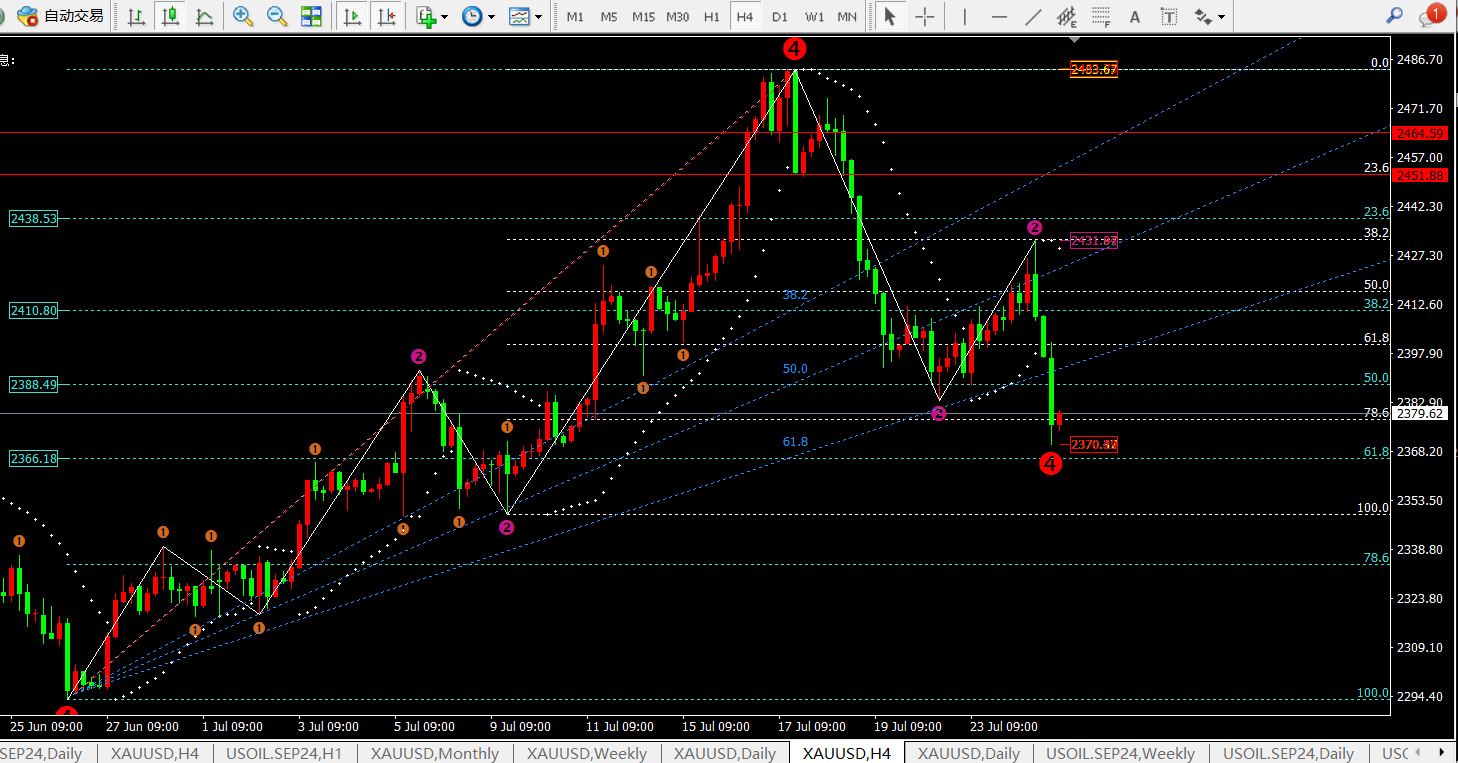The height and width of the screenshot is (763, 1458).
Task: Select the D1 timeframe
Action: click(780, 17)
